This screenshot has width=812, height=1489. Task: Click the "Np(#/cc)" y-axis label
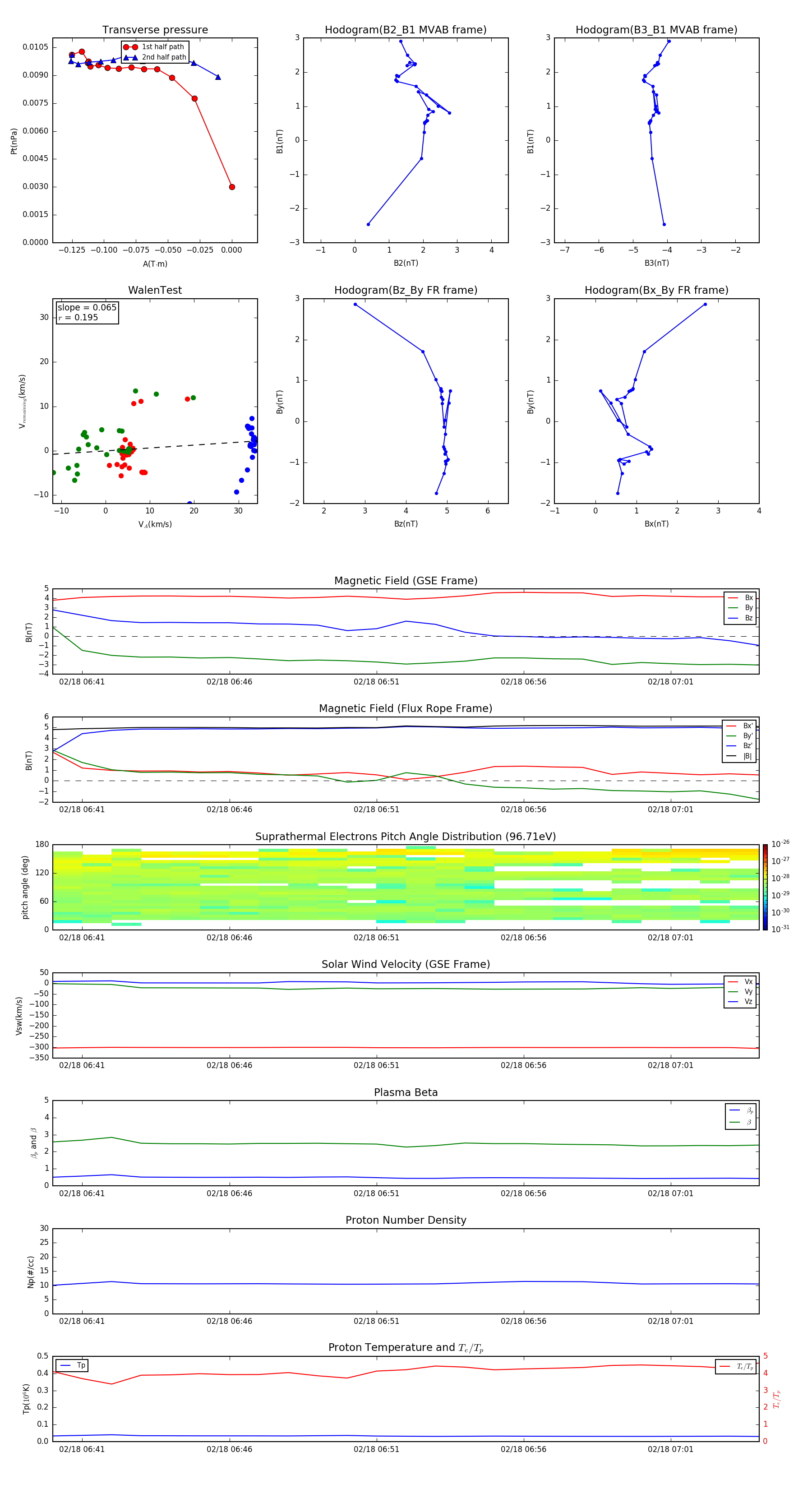tap(31, 1272)
